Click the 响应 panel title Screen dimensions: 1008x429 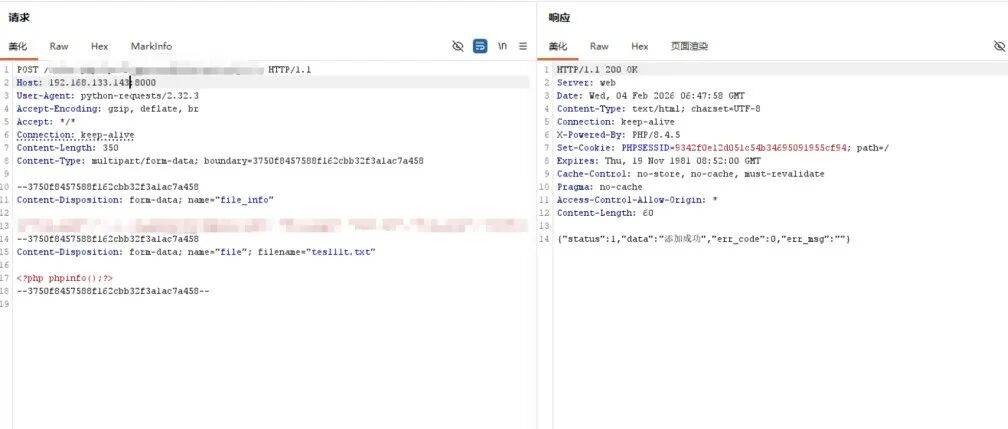(x=559, y=17)
